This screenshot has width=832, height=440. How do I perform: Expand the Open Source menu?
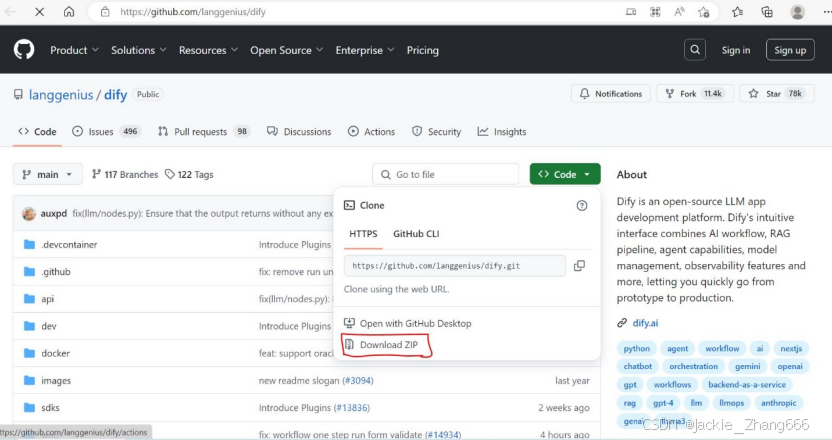point(287,50)
